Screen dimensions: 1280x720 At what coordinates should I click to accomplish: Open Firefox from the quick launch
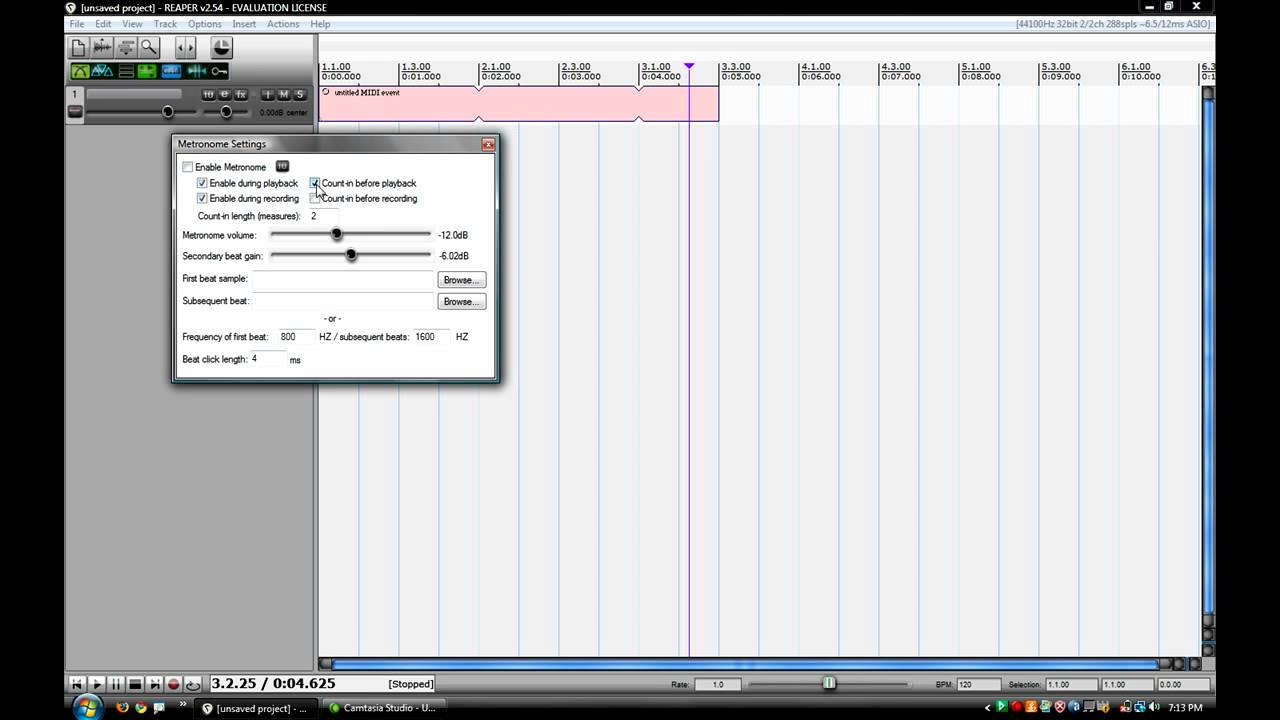click(123, 708)
